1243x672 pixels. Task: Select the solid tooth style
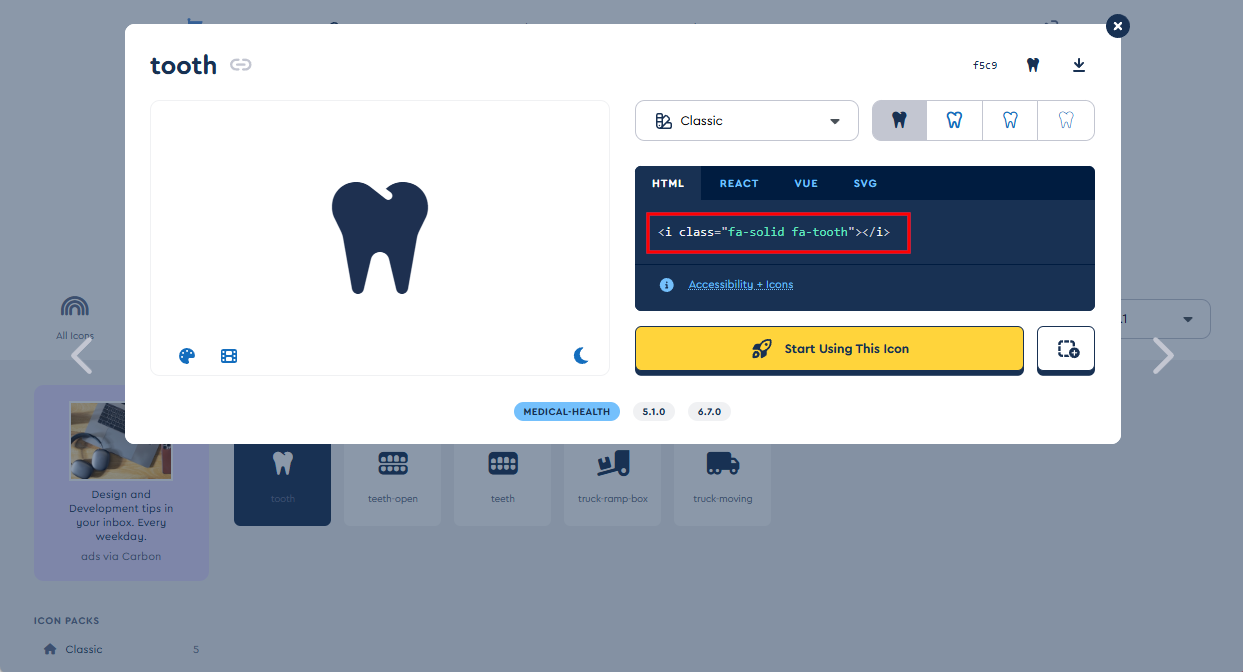[x=899, y=121]
